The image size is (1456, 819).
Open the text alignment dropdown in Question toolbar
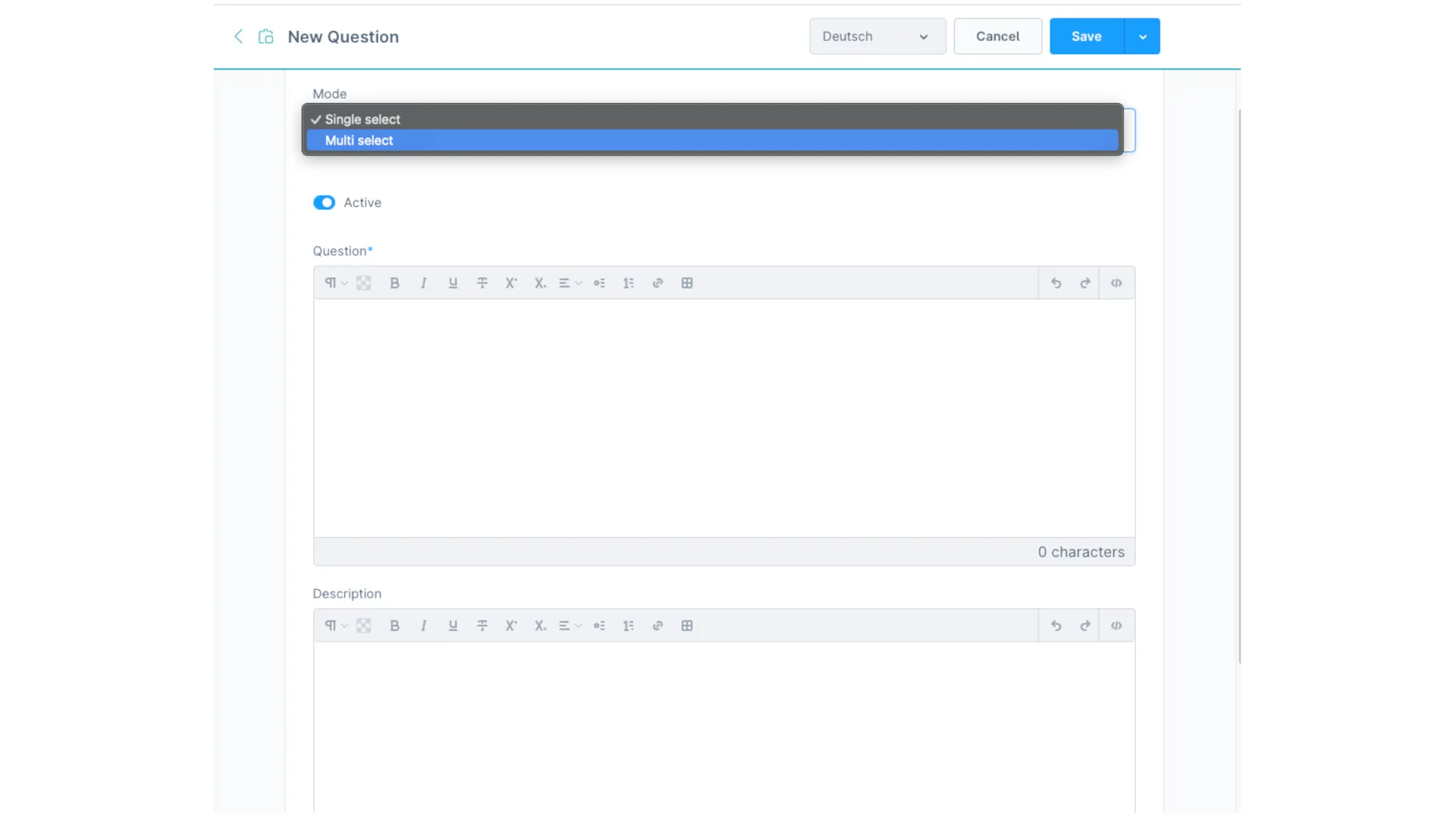tap(569, 282)
